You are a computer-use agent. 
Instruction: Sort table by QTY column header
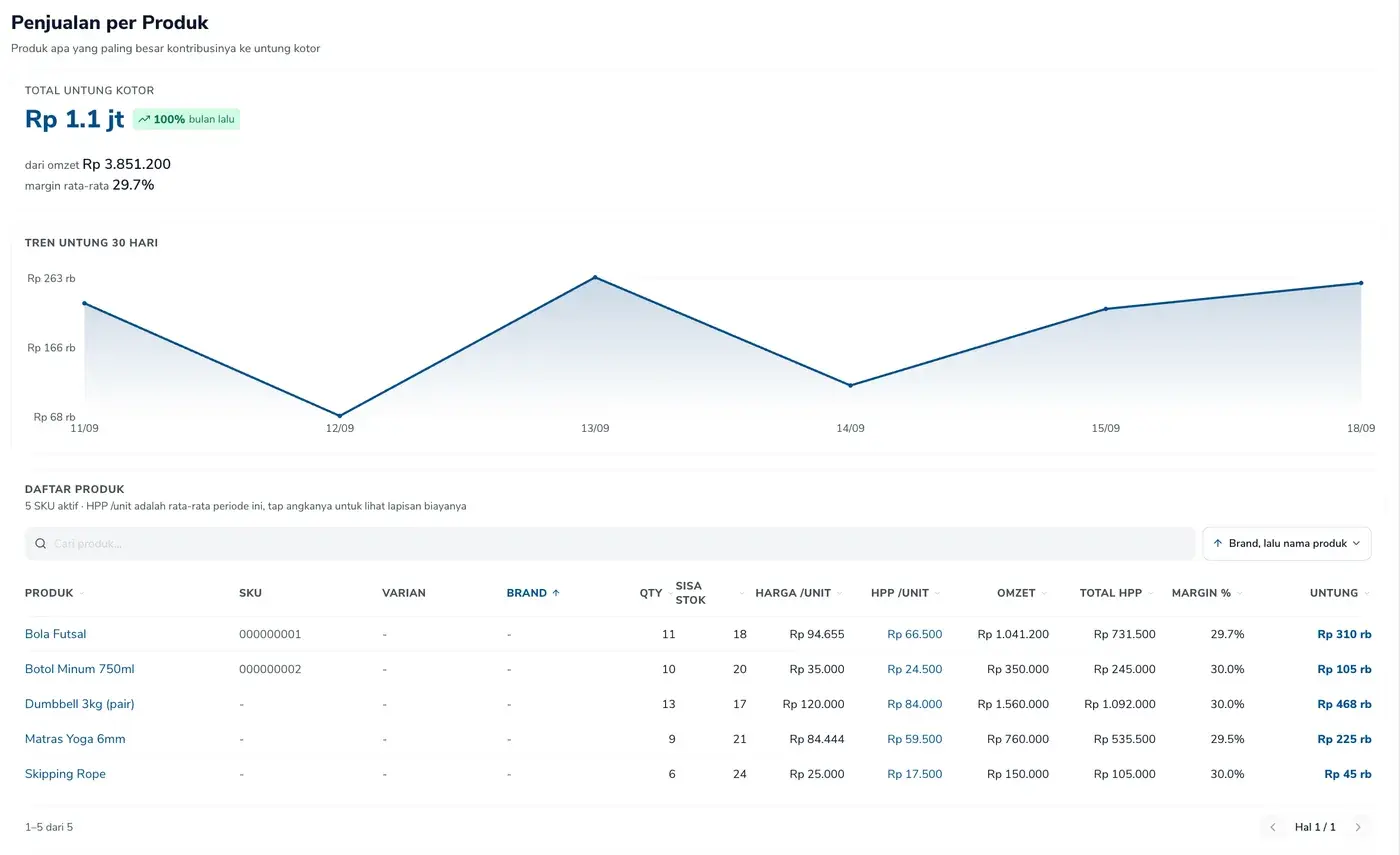click(651, 593)
